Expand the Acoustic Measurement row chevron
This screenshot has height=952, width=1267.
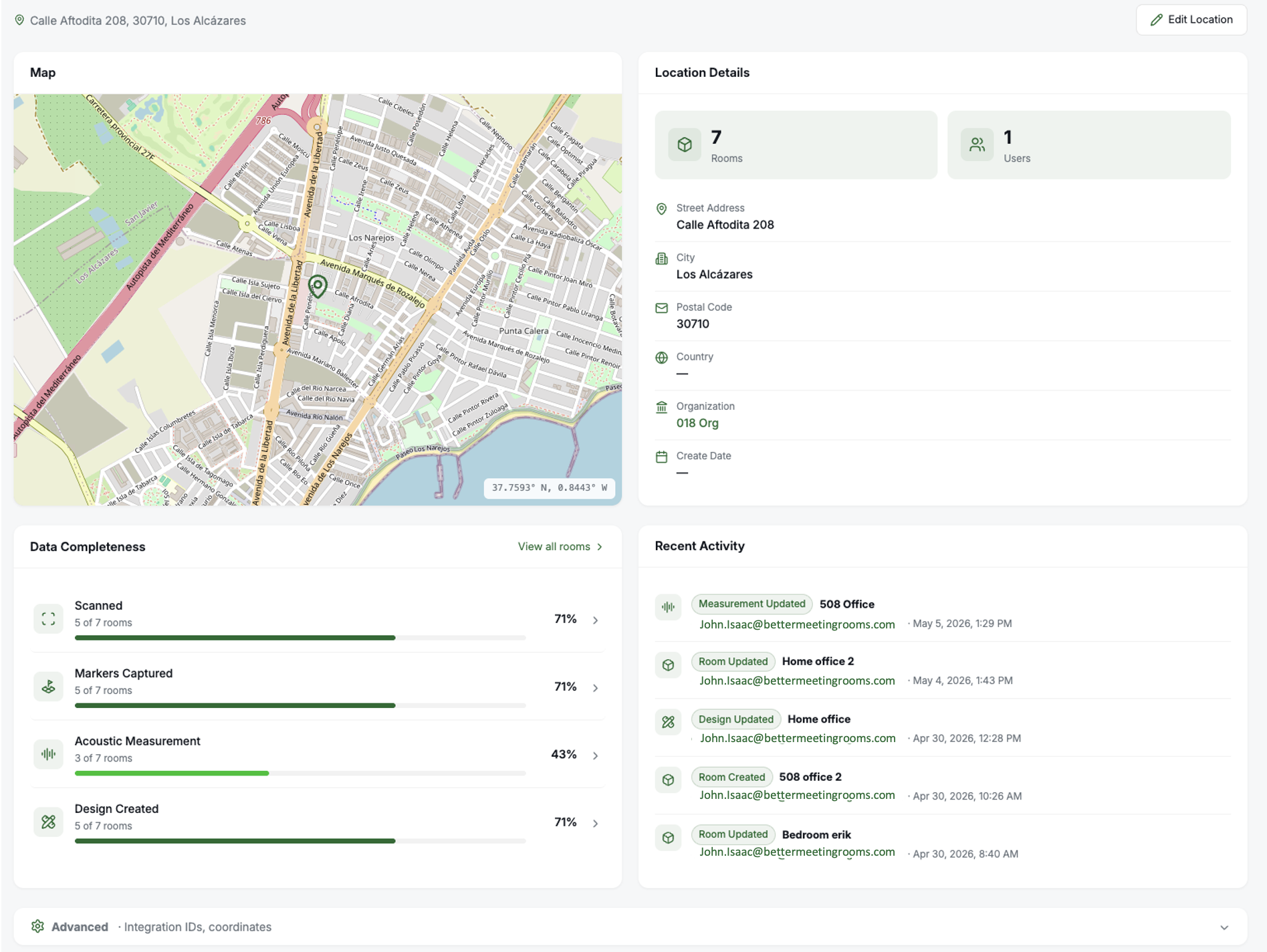point(595,755)
